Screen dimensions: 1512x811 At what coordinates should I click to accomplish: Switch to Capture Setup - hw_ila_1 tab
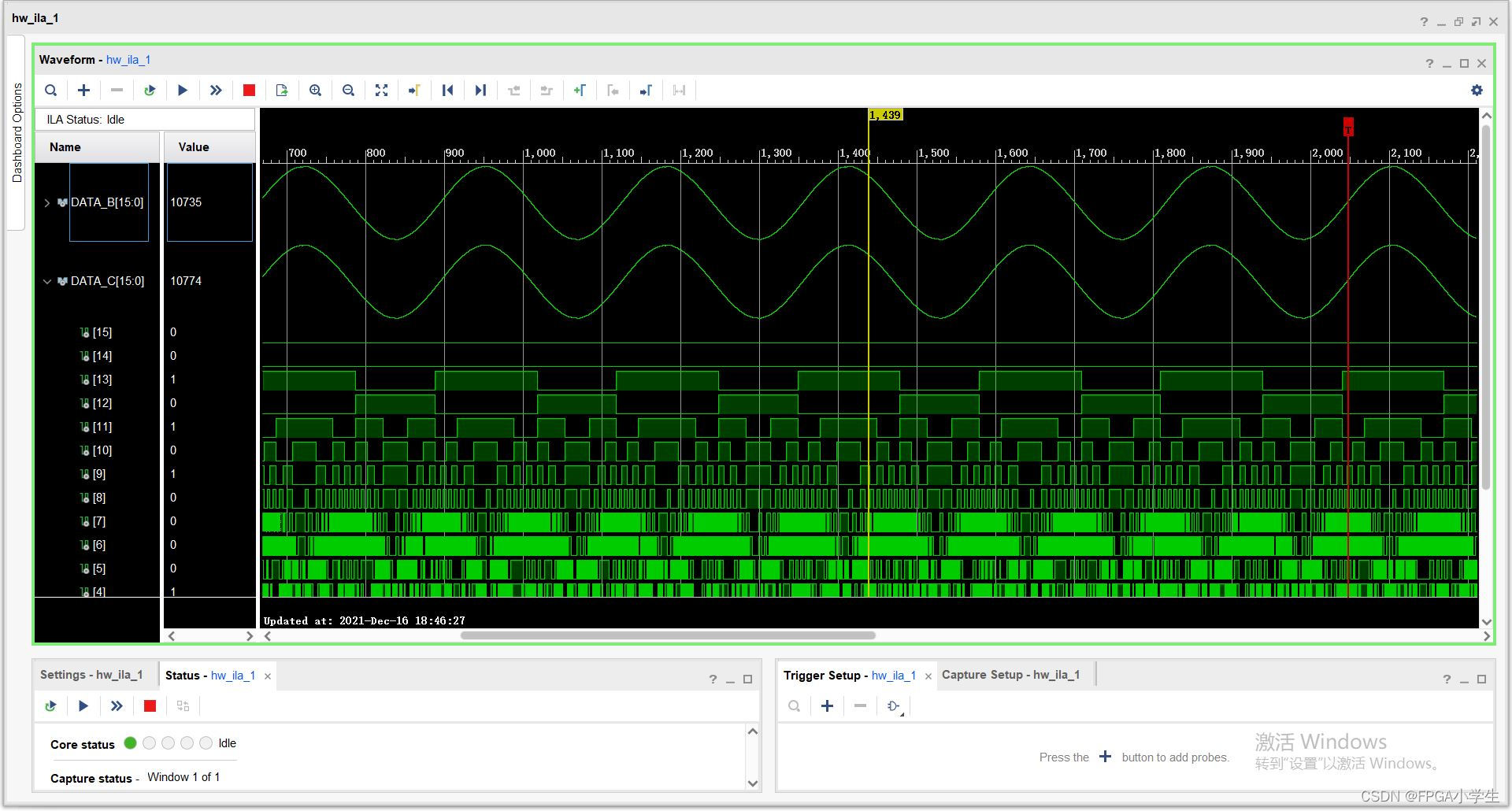[1011, 675]
